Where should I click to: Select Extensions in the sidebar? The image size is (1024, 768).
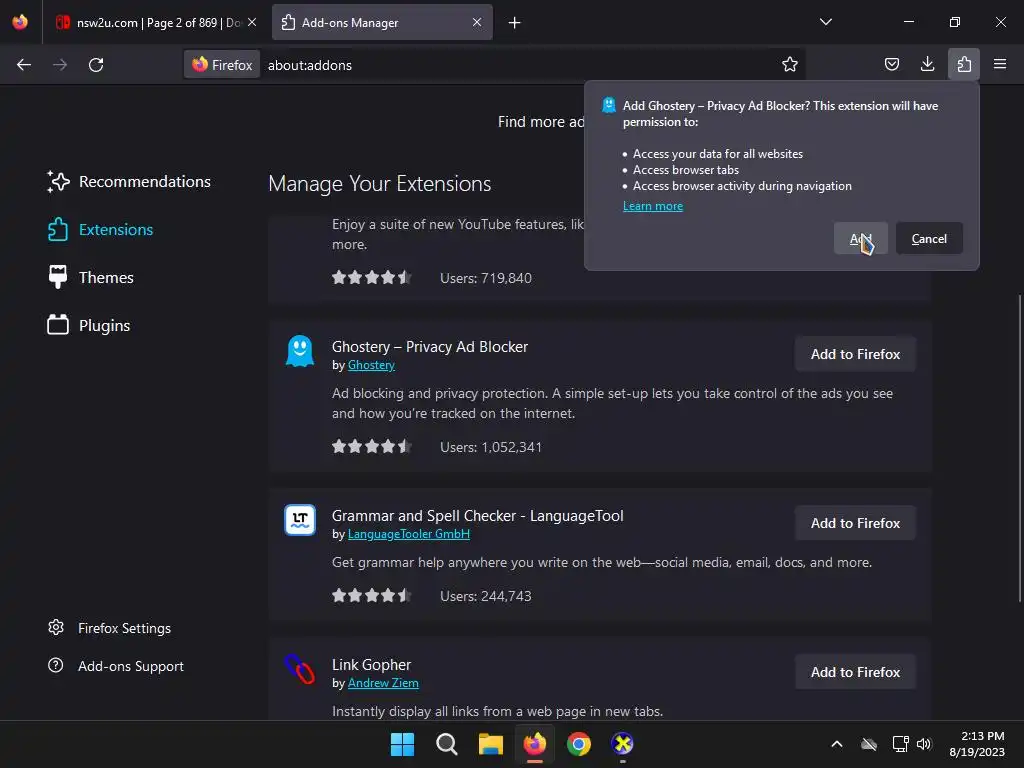101,230
